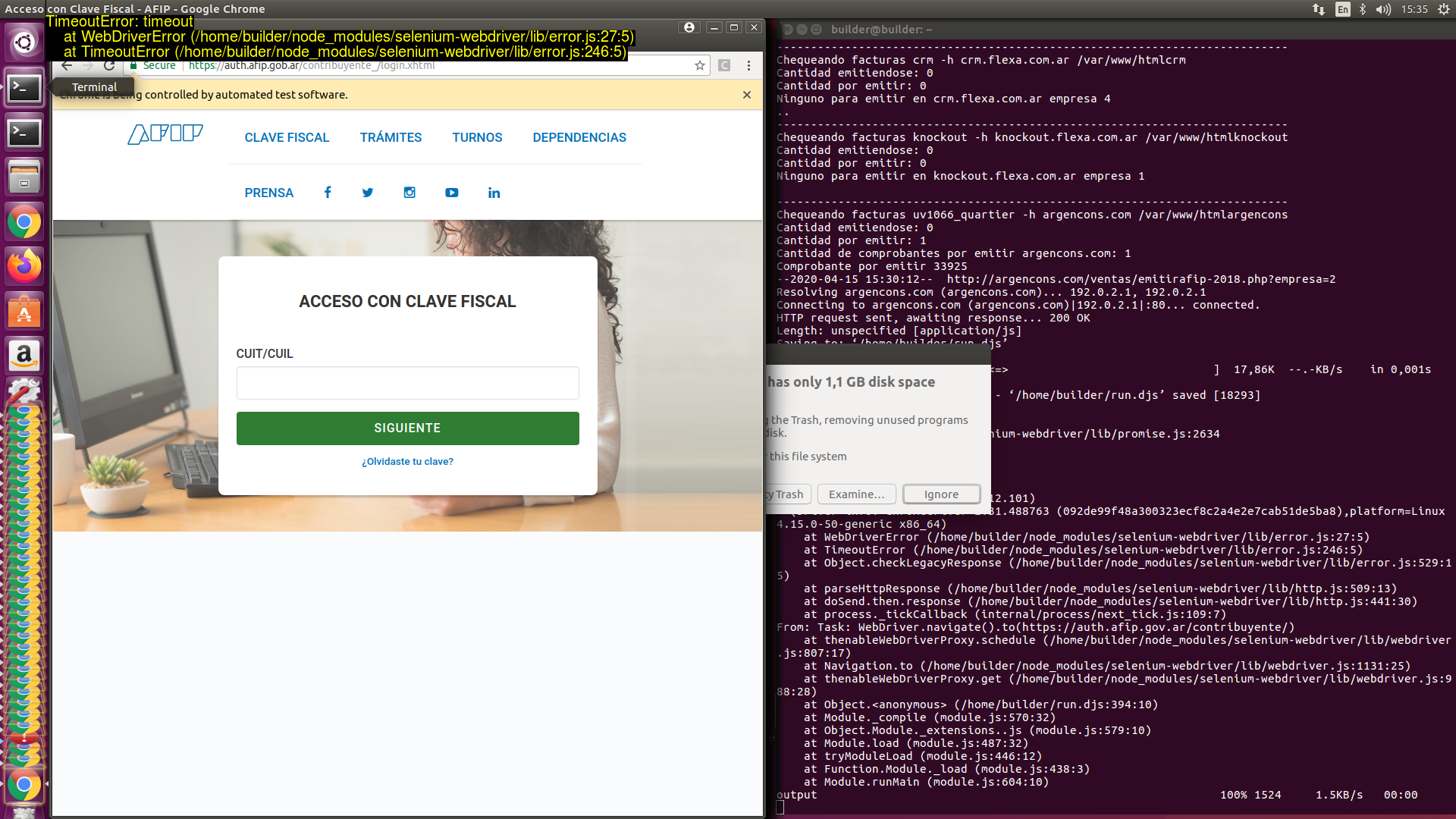Click Empty Trash in the disk space dialog
This screenshot has height=819, width=1456.
[789, 494]
